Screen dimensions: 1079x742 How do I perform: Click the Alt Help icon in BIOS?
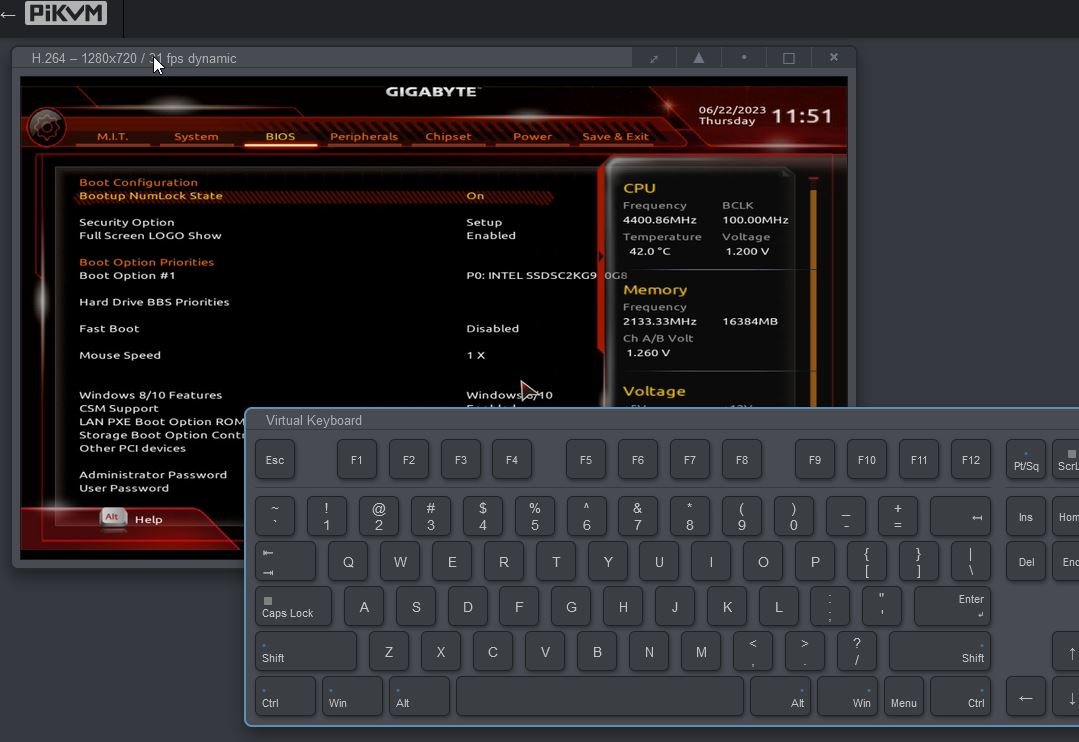[x=113, y=518]
